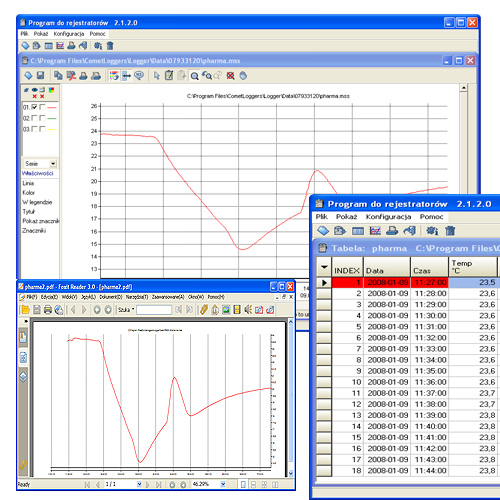Check the second checkbox for series 02
500x500 pixels.
(42, 118)
